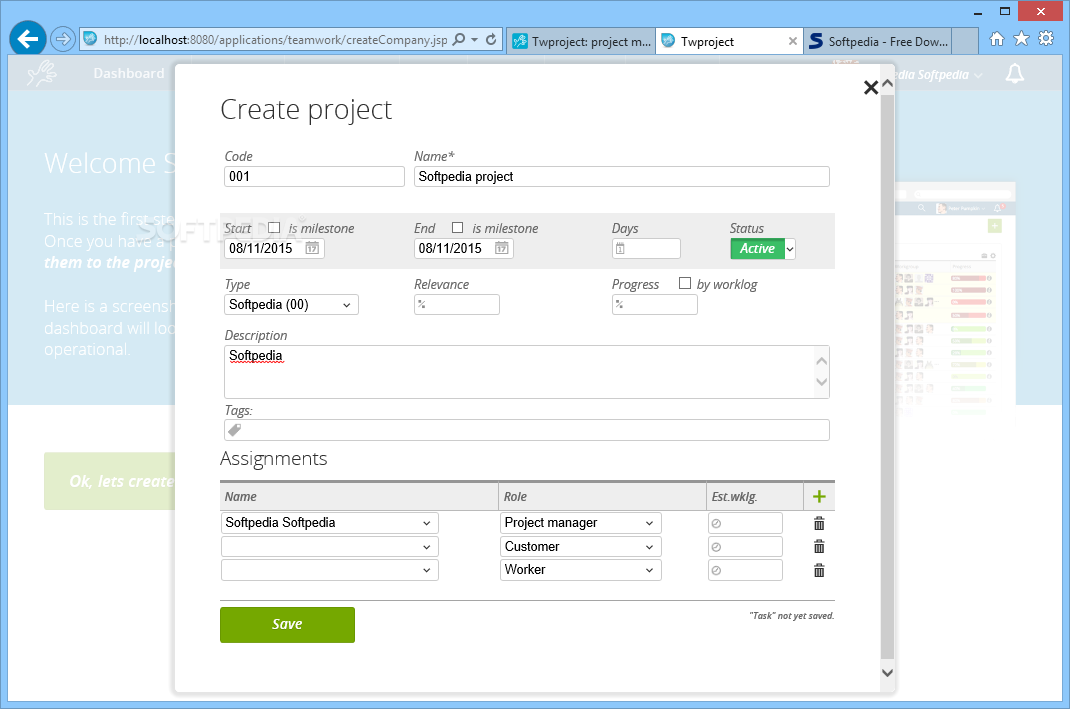This screenshot has width=1070, height=709.
Task: Click the browser forward arrow button
Action: point(63,39)
